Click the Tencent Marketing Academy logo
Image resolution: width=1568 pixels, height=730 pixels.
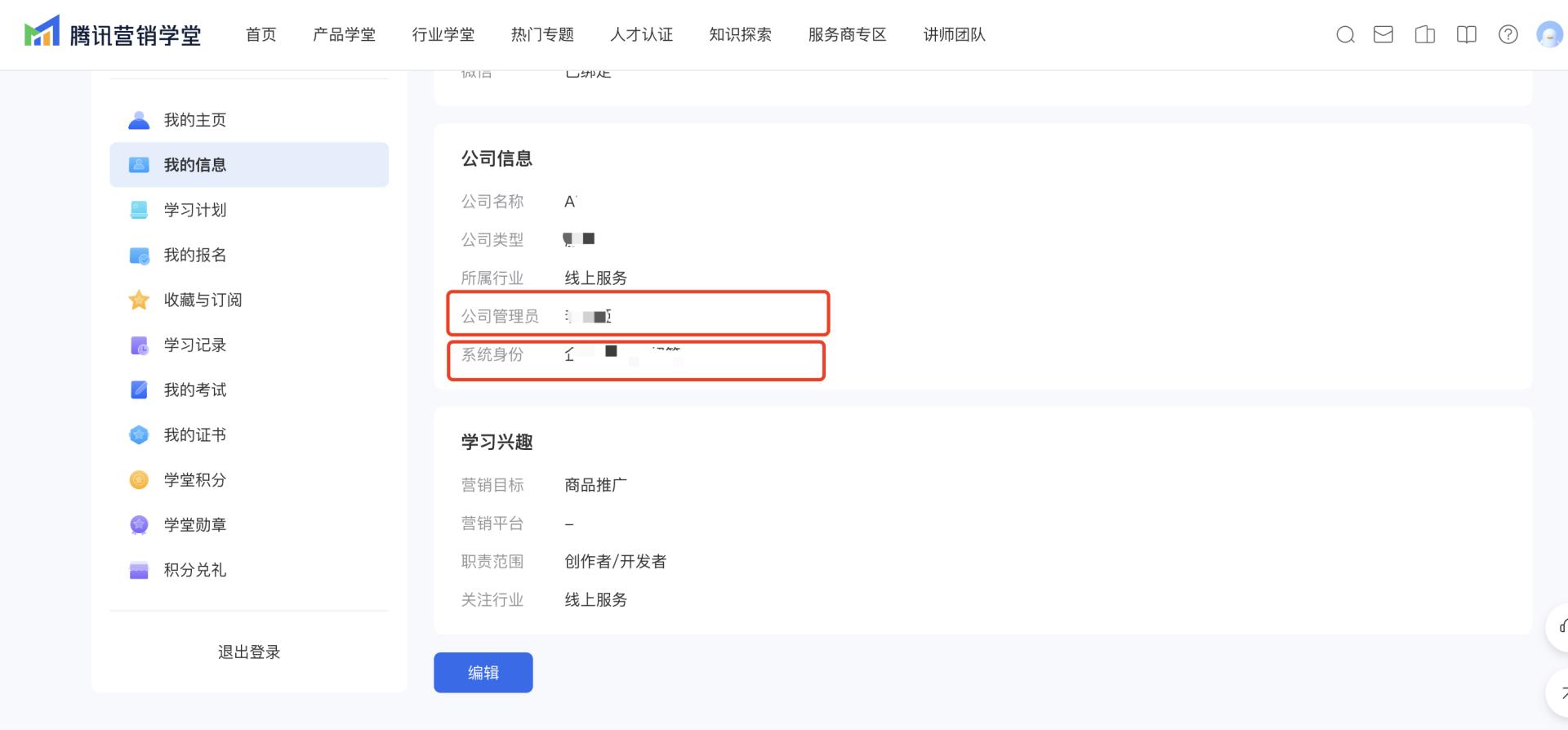point(113,34)
